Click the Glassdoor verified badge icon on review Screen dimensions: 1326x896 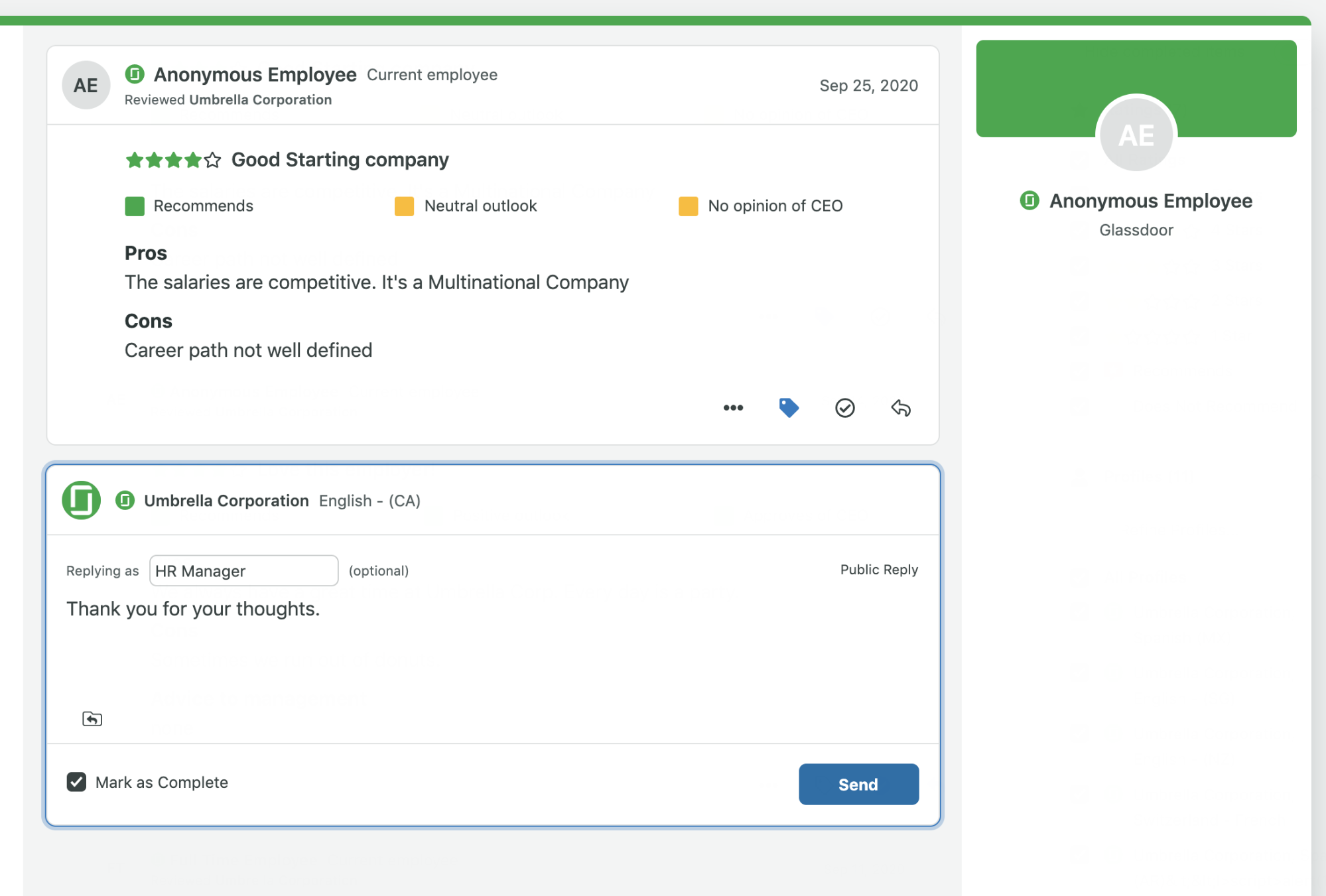point(132,73)
